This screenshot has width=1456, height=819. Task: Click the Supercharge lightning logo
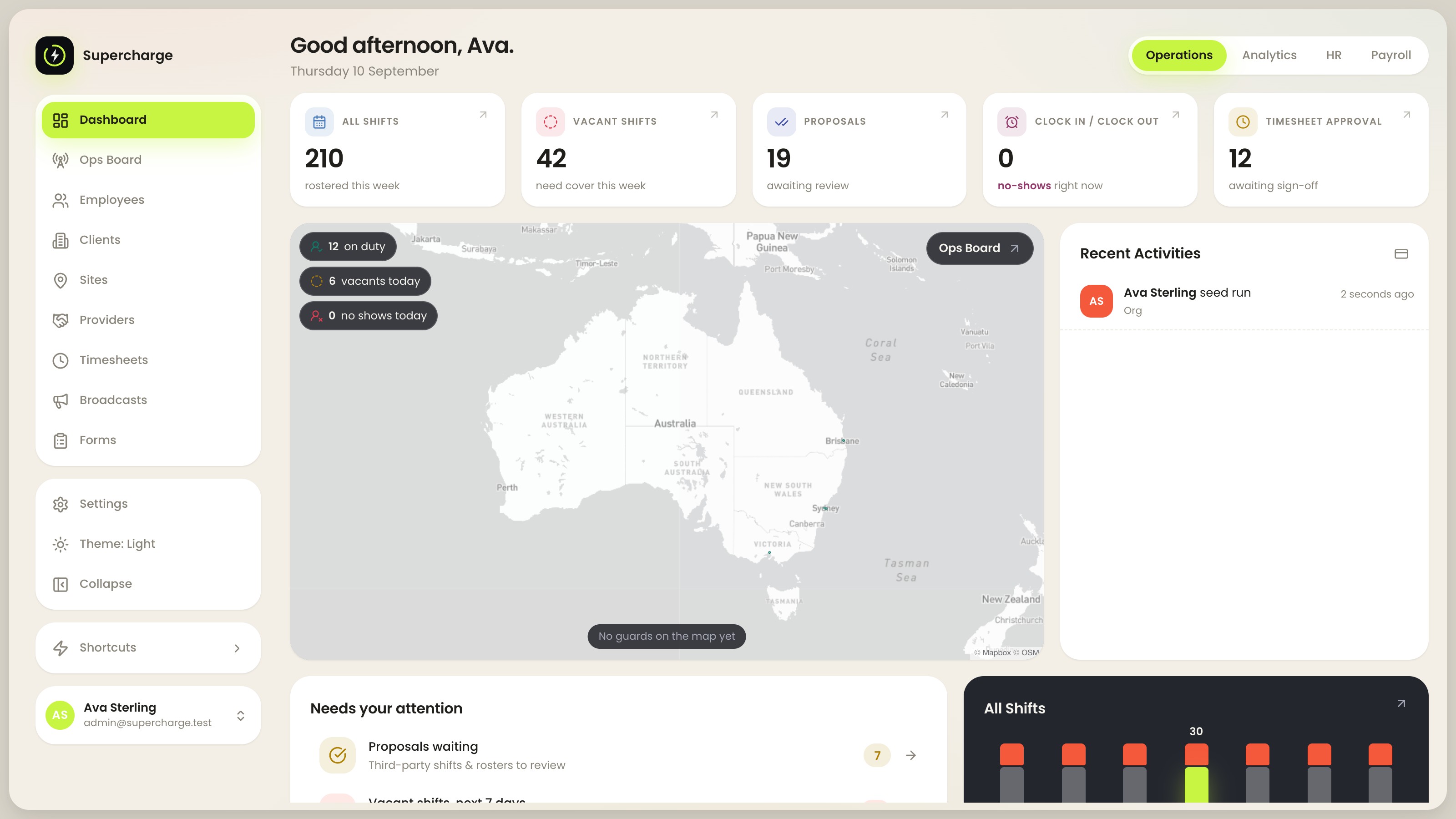(55, 56)
